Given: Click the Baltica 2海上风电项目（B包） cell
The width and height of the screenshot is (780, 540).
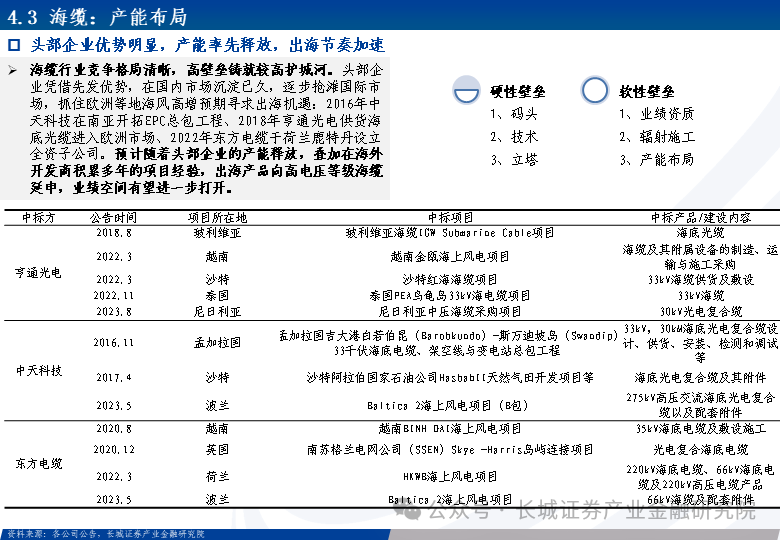Looking at the screenshot, I should pos(448,405).
